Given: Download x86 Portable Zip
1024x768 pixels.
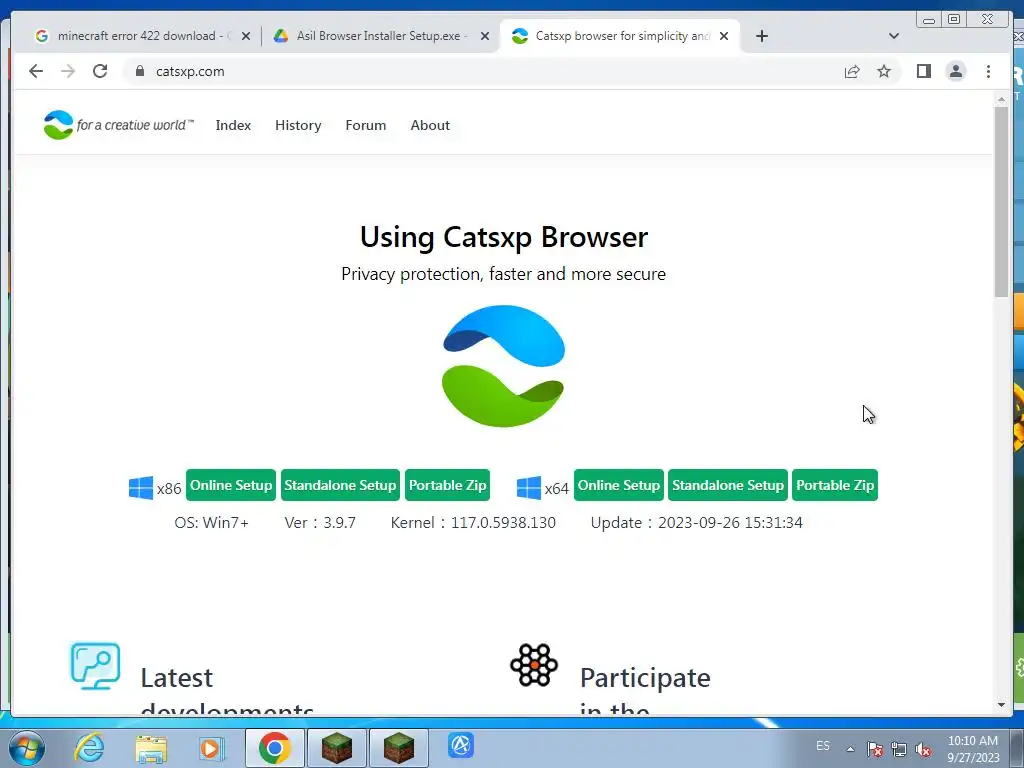Looking at the screenshot, I should (x=447, y=485).
